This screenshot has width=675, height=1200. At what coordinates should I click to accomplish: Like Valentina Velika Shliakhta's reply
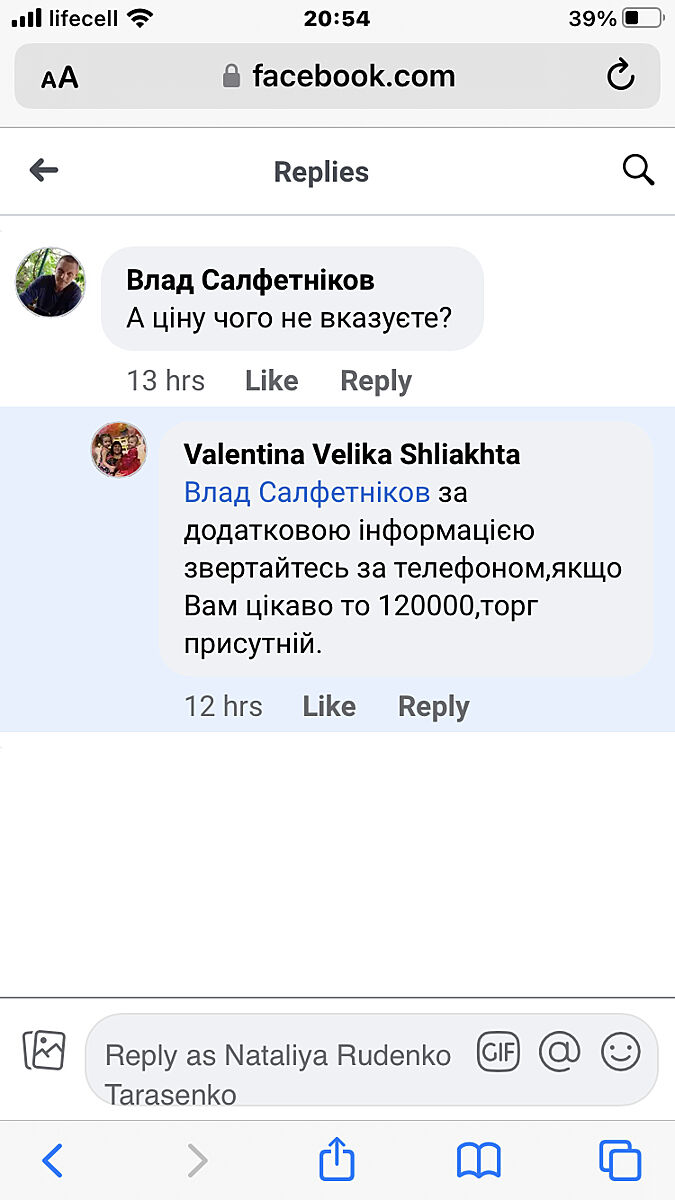coord(329,707)
